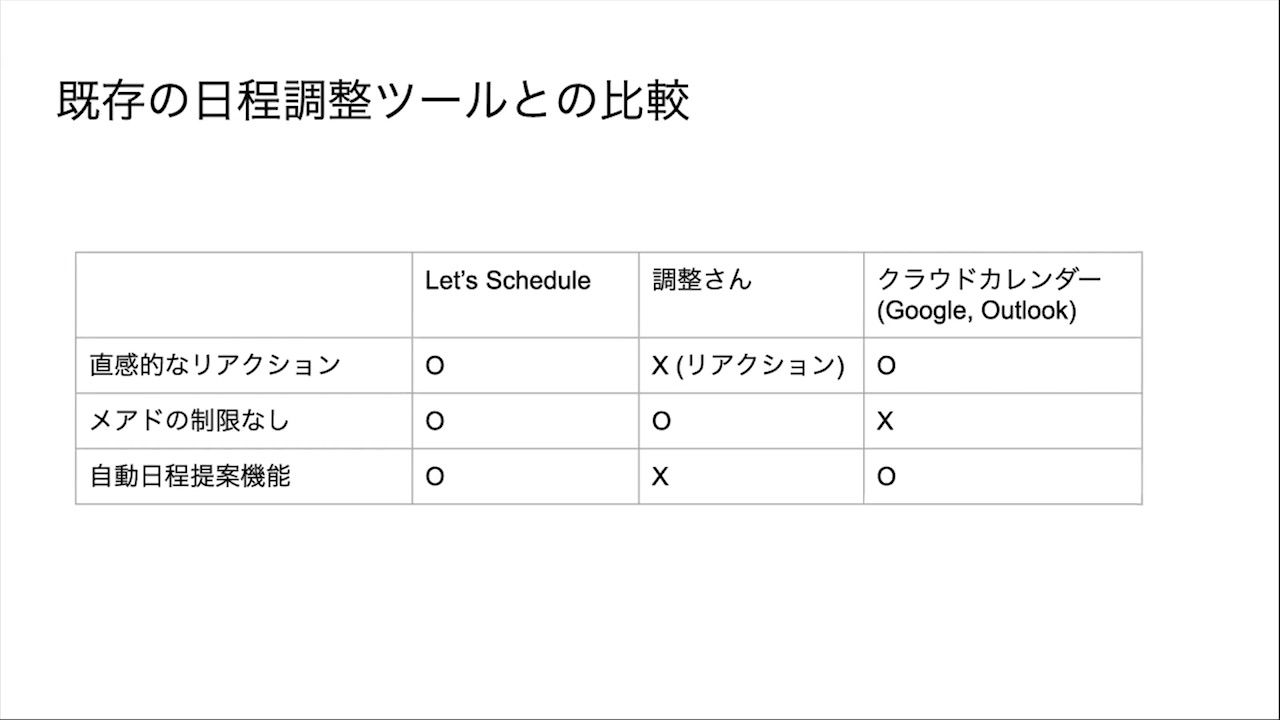Click 調整さん's X for 自動日程提案機能
The image size is (1280, 720).
coord(660,477)
